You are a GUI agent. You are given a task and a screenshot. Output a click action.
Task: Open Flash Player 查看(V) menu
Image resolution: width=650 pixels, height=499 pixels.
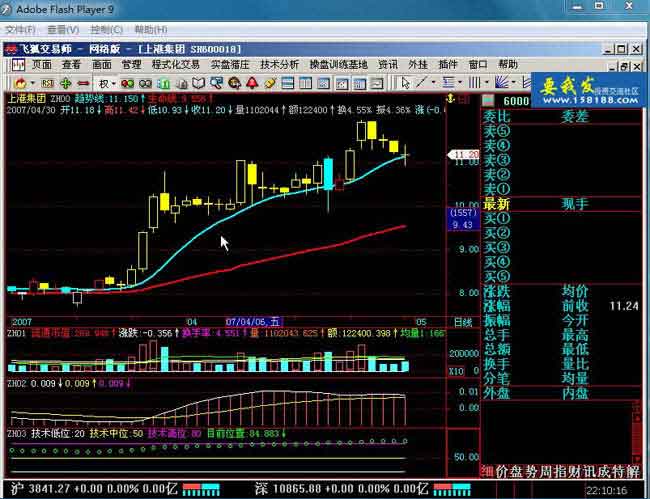pos(63,30)
